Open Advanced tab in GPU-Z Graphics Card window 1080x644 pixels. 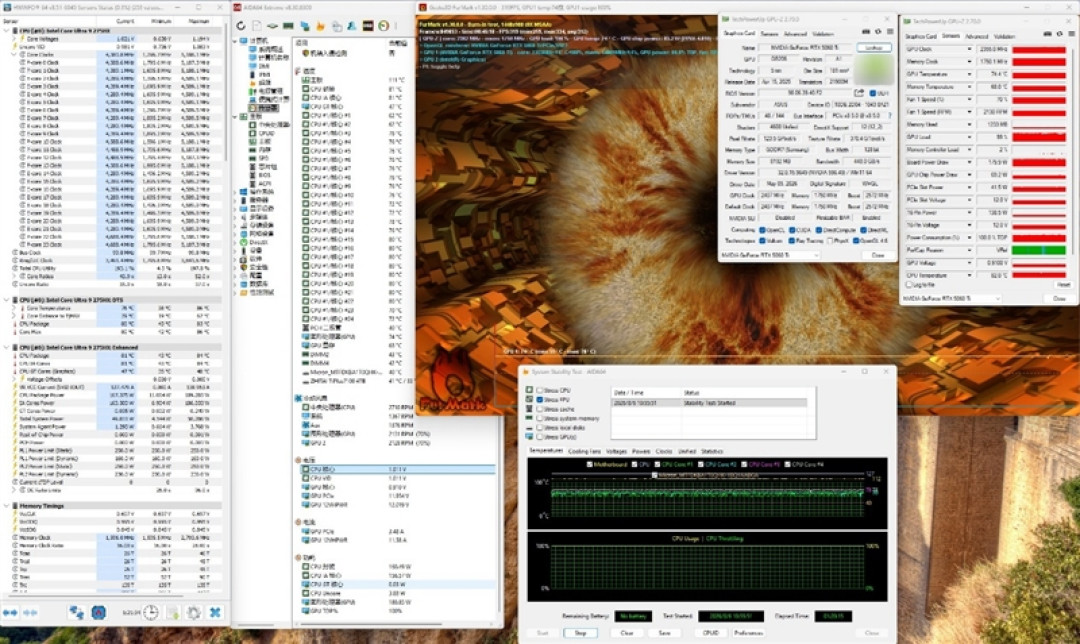(794, 33)
